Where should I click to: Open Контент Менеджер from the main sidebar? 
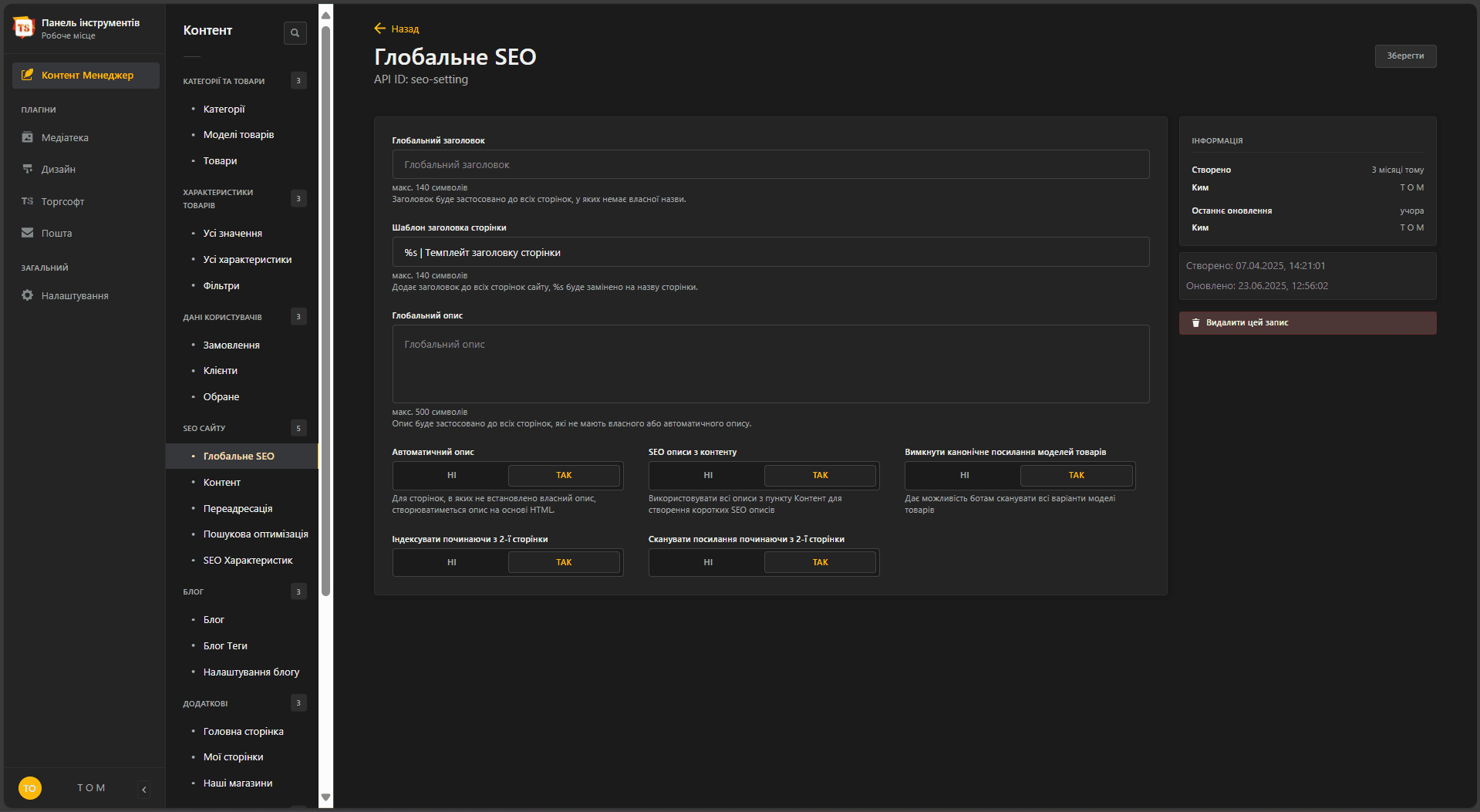point(86,75)
